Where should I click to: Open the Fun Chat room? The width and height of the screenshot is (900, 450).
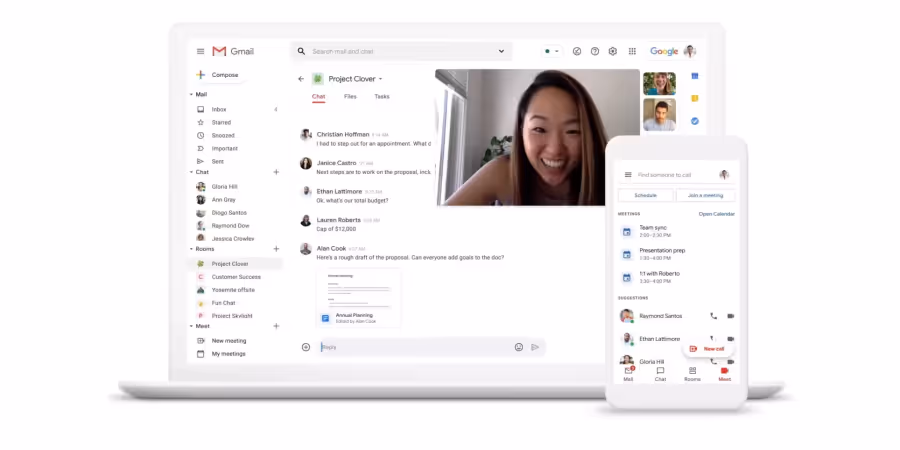click(223, 302)
